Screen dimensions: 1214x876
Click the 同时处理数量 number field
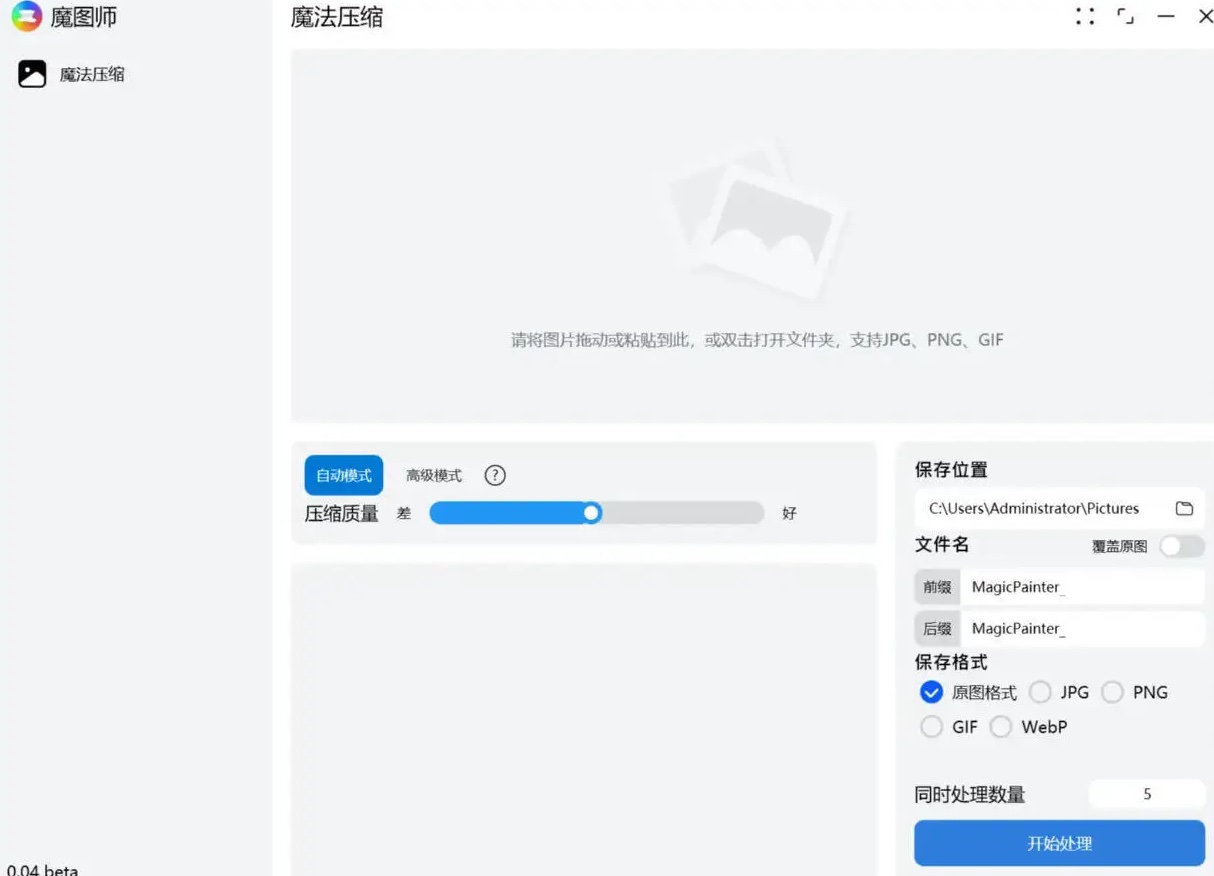tap(1146, 794)
